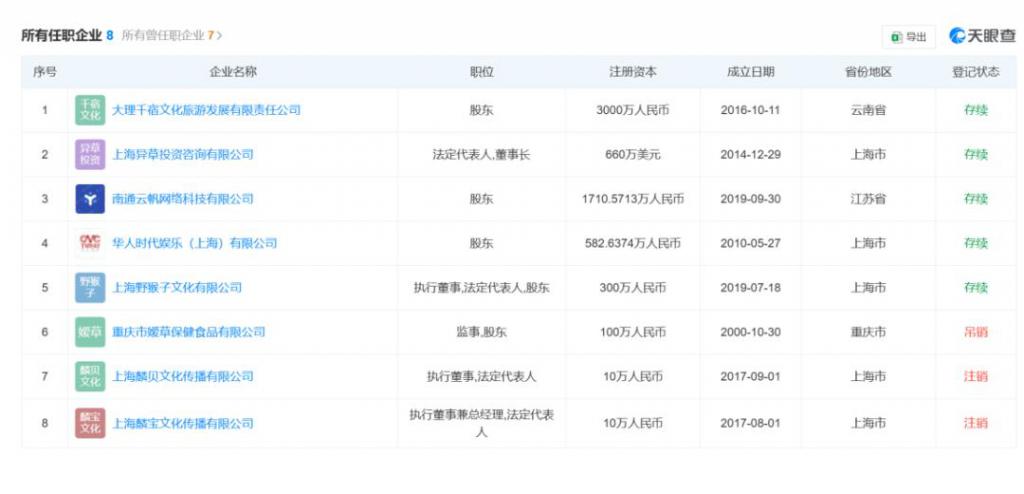
Task: Click the 执行董事,法定代表人,股东 position cell
Action: click(x=481, y=288)
